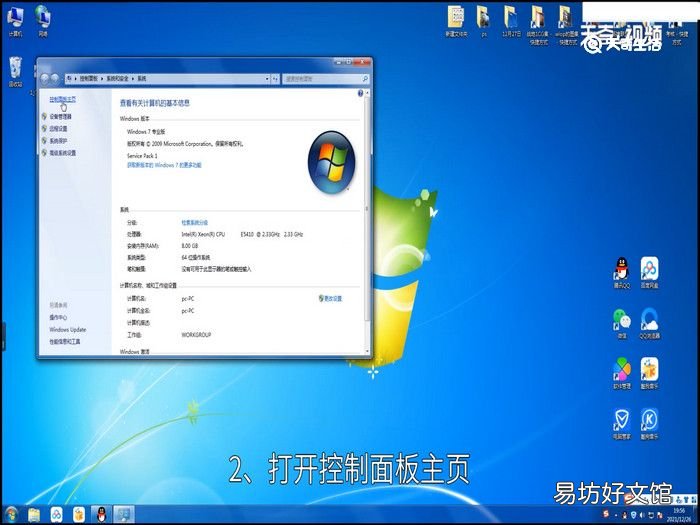Select 酷狗音乐 desktop shortcut

click(650, 424)
